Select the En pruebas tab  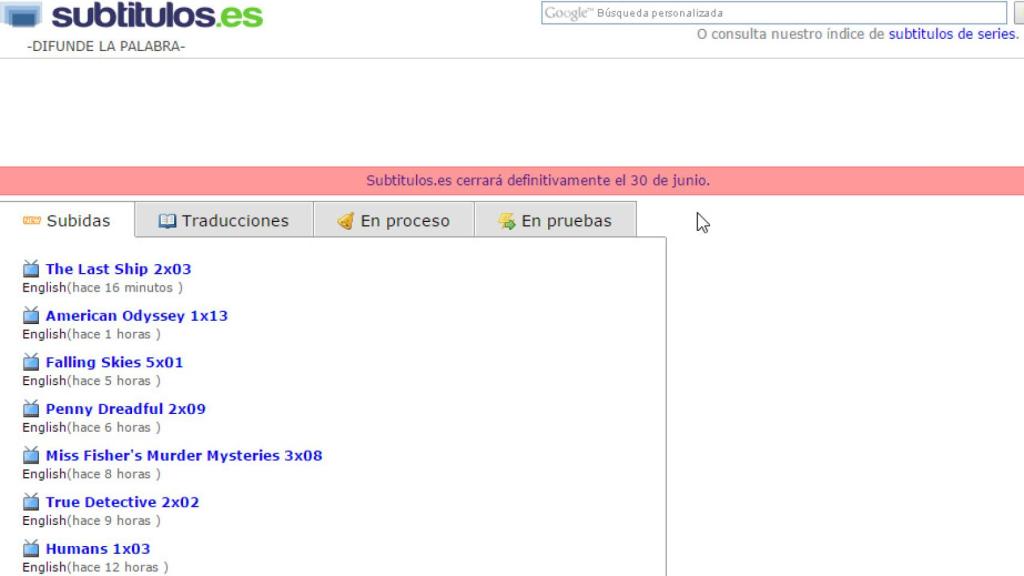click(555, 221)
